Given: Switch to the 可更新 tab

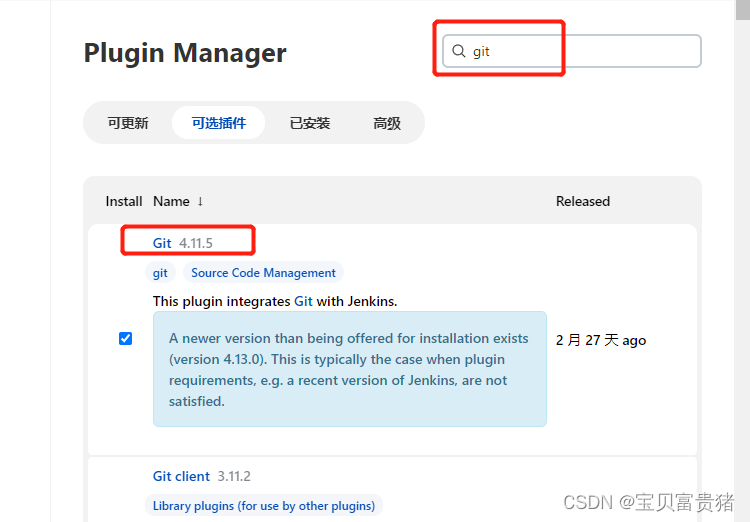Looking at the screenshot, I should point(128,123).
